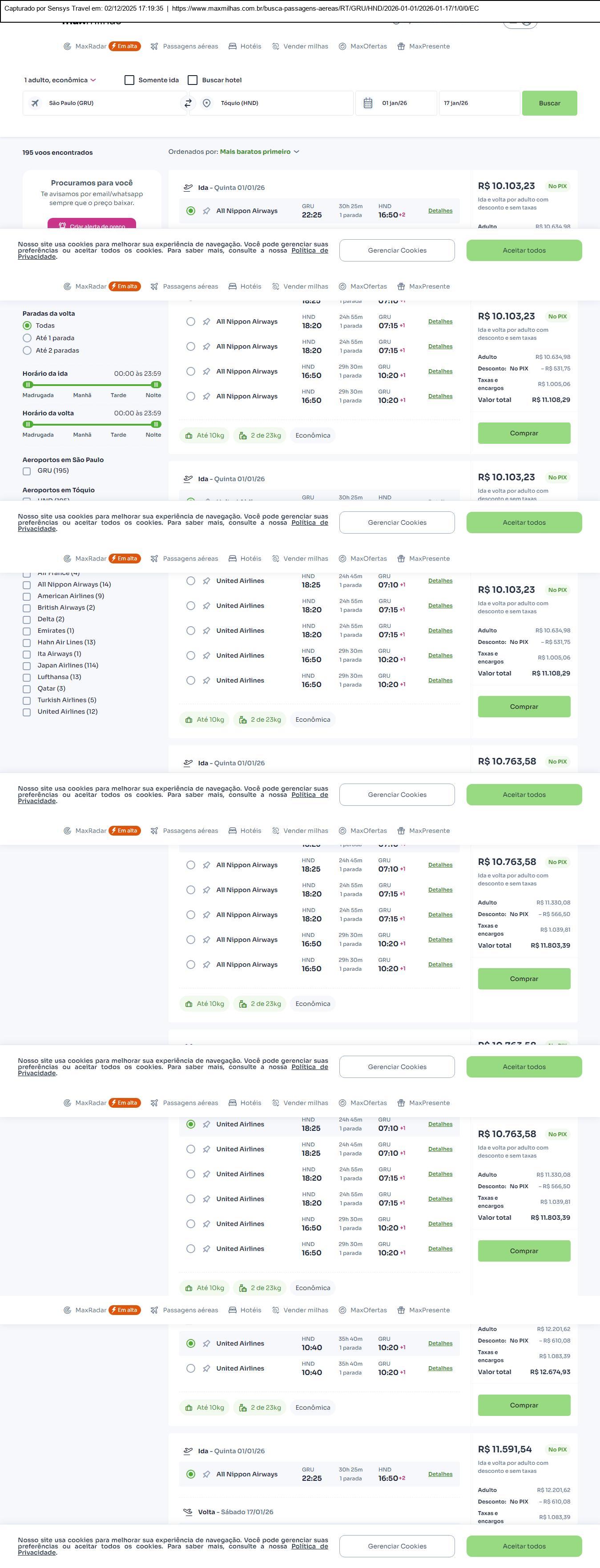Open the 1 adulto, econômica passenger dropdown
This screenshot has width=600, height=1568.
click(60, 80)
